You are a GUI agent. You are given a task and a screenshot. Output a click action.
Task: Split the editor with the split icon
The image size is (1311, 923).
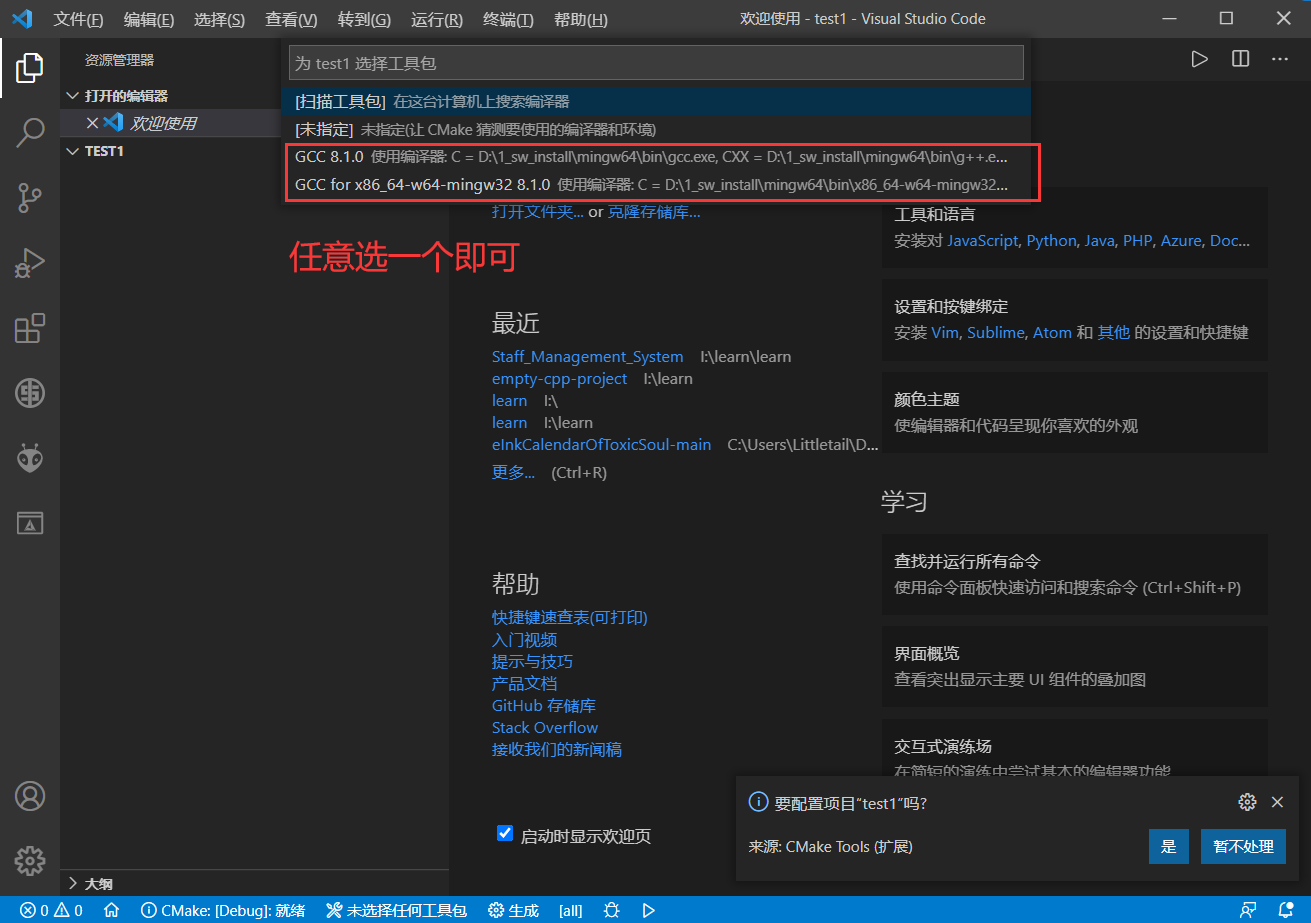click(1240, 60)
